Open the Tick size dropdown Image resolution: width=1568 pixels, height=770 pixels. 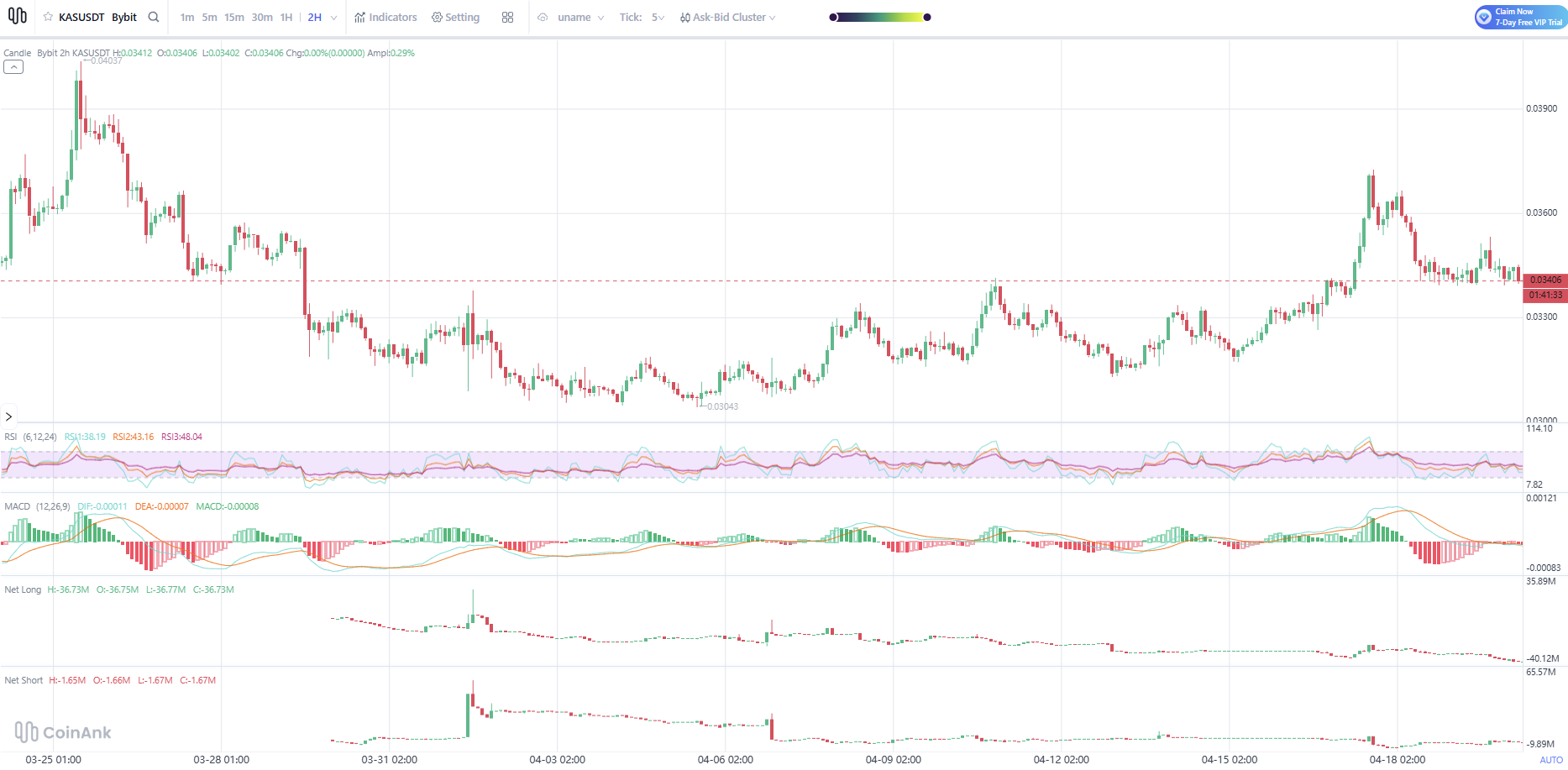(658, 17)
